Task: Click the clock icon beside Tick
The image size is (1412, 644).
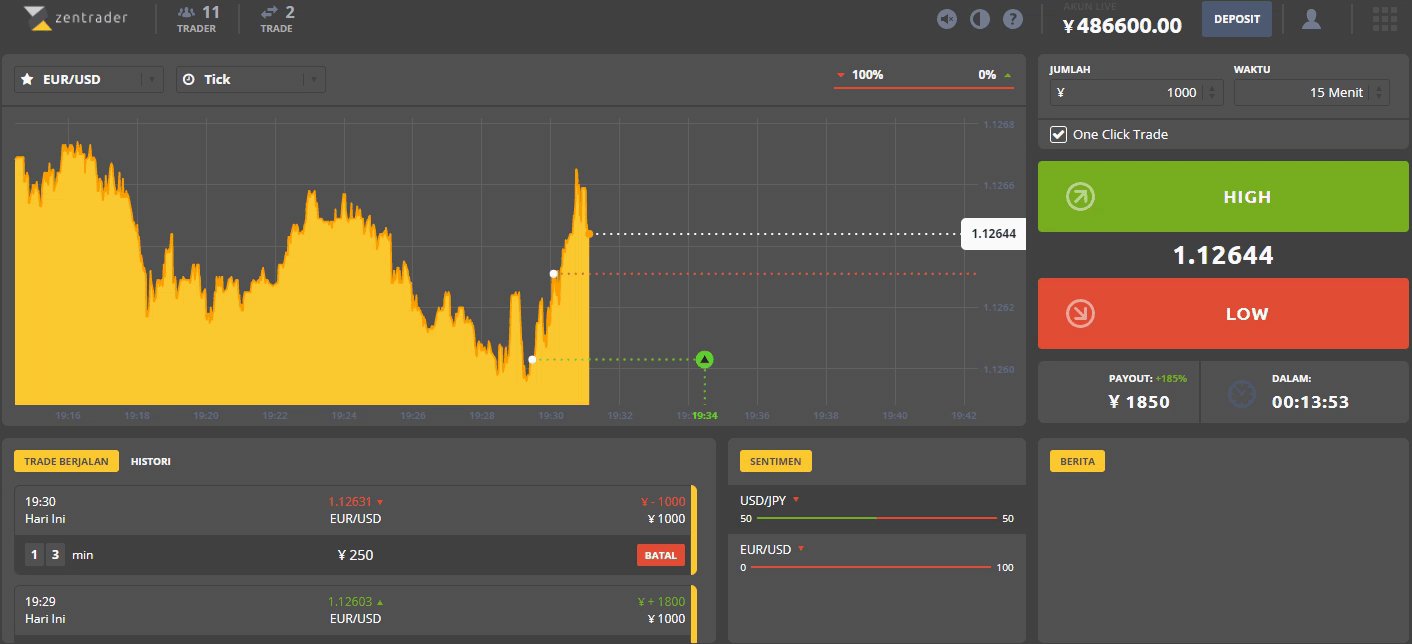Action: pyautogui.click(x=189, y=79)
